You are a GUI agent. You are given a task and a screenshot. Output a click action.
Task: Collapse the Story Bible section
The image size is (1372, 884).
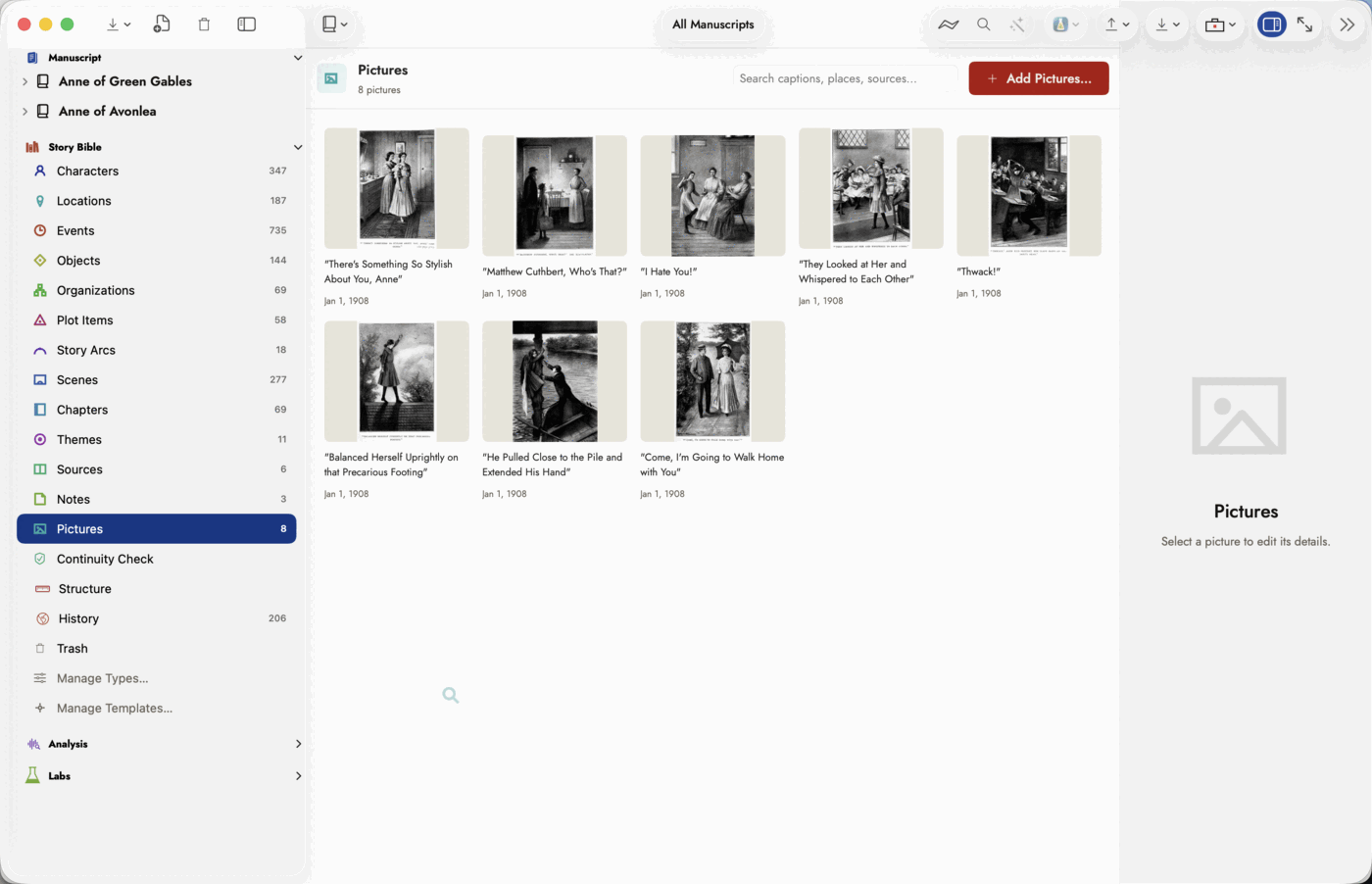[x=298, y=147]
